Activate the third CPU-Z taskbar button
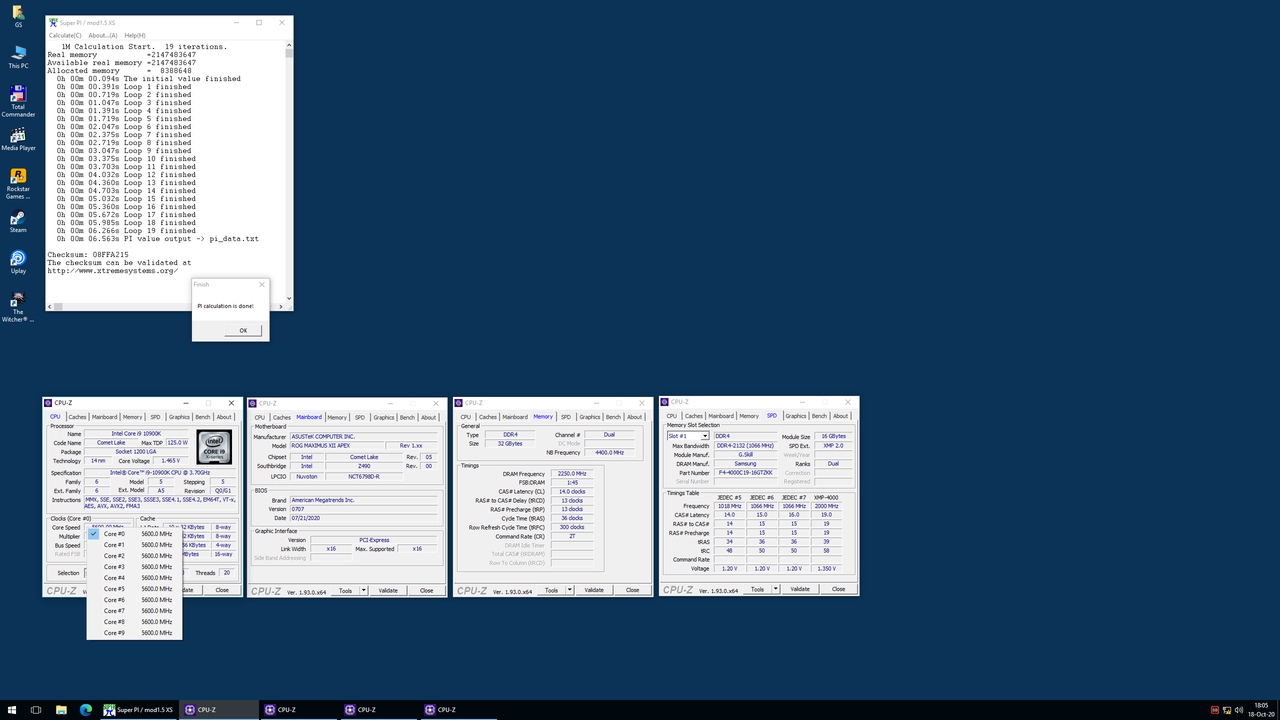The image size is (1280, 720). click(x=379, y=710)
